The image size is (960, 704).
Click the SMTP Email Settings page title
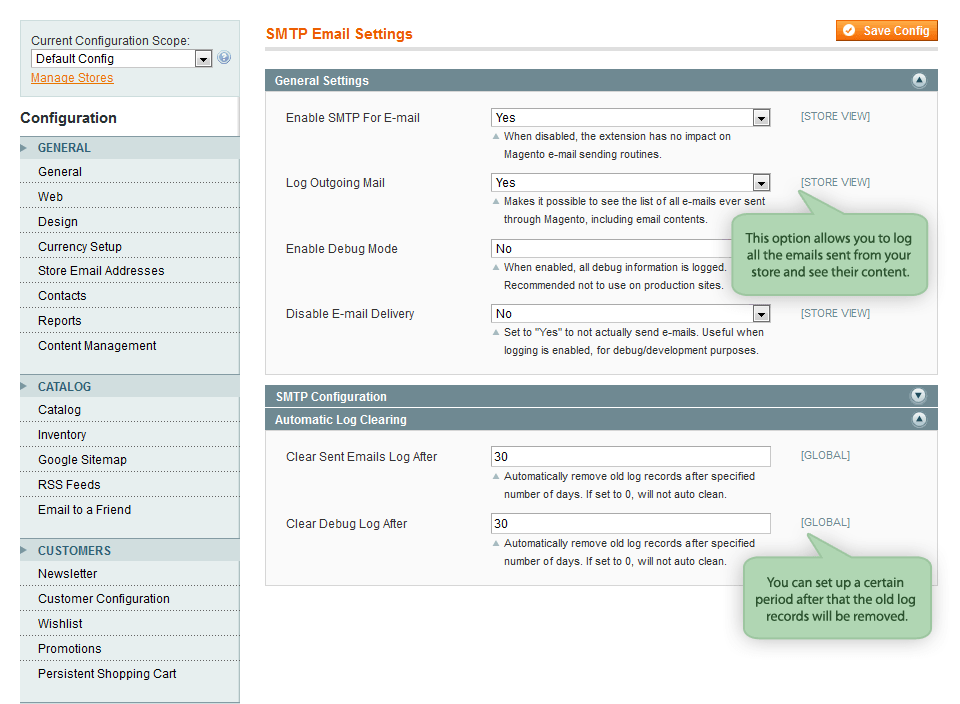click(339, 34)
